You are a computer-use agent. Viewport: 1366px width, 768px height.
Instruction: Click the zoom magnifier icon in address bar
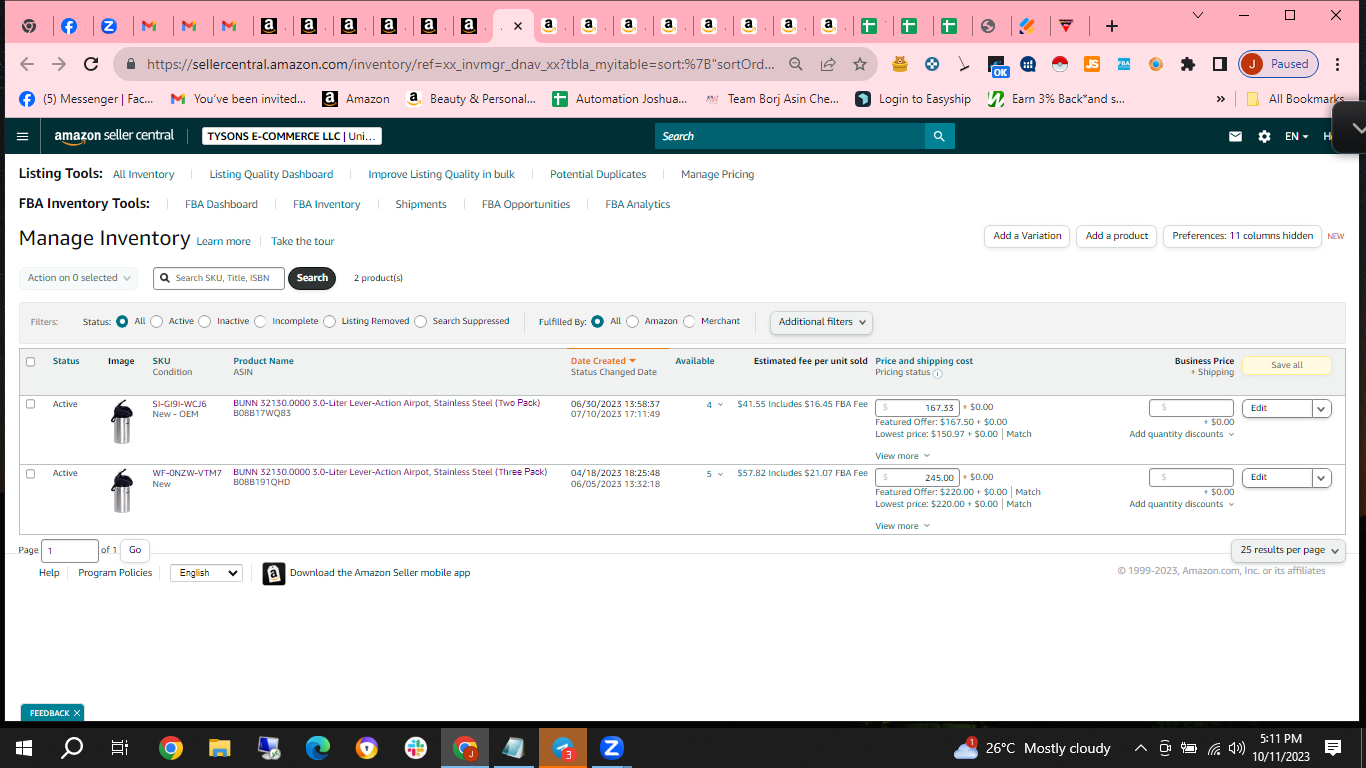796,64
